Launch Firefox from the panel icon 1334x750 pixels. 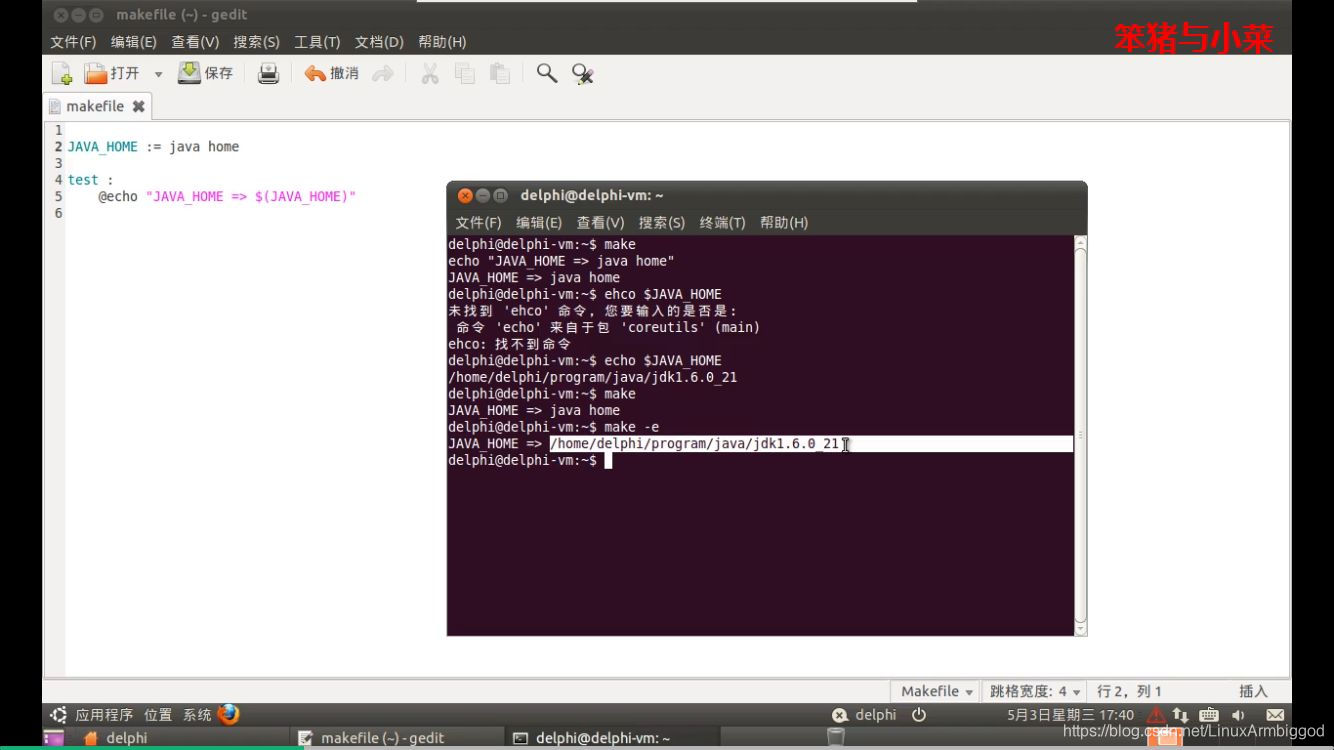point(229,714)
